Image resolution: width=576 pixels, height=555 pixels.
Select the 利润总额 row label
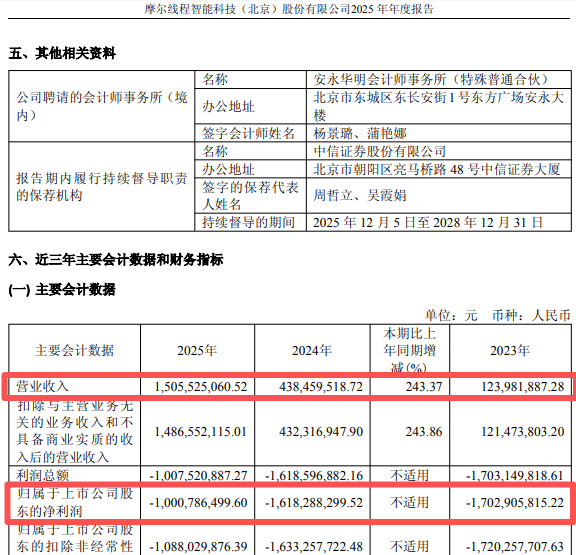[x=42, y=475]
